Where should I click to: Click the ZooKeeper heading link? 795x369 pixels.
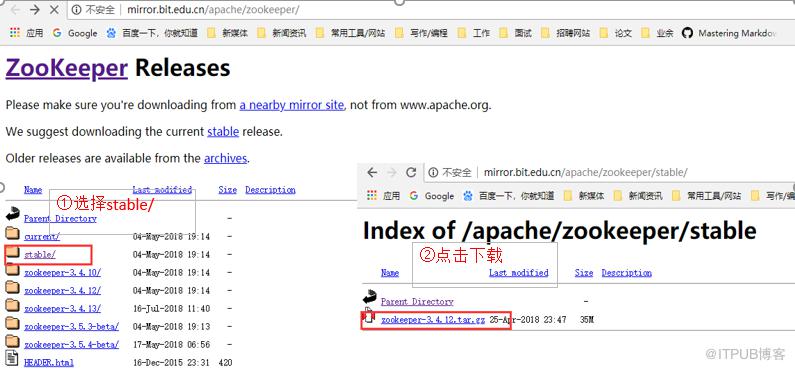click(66, 68)
